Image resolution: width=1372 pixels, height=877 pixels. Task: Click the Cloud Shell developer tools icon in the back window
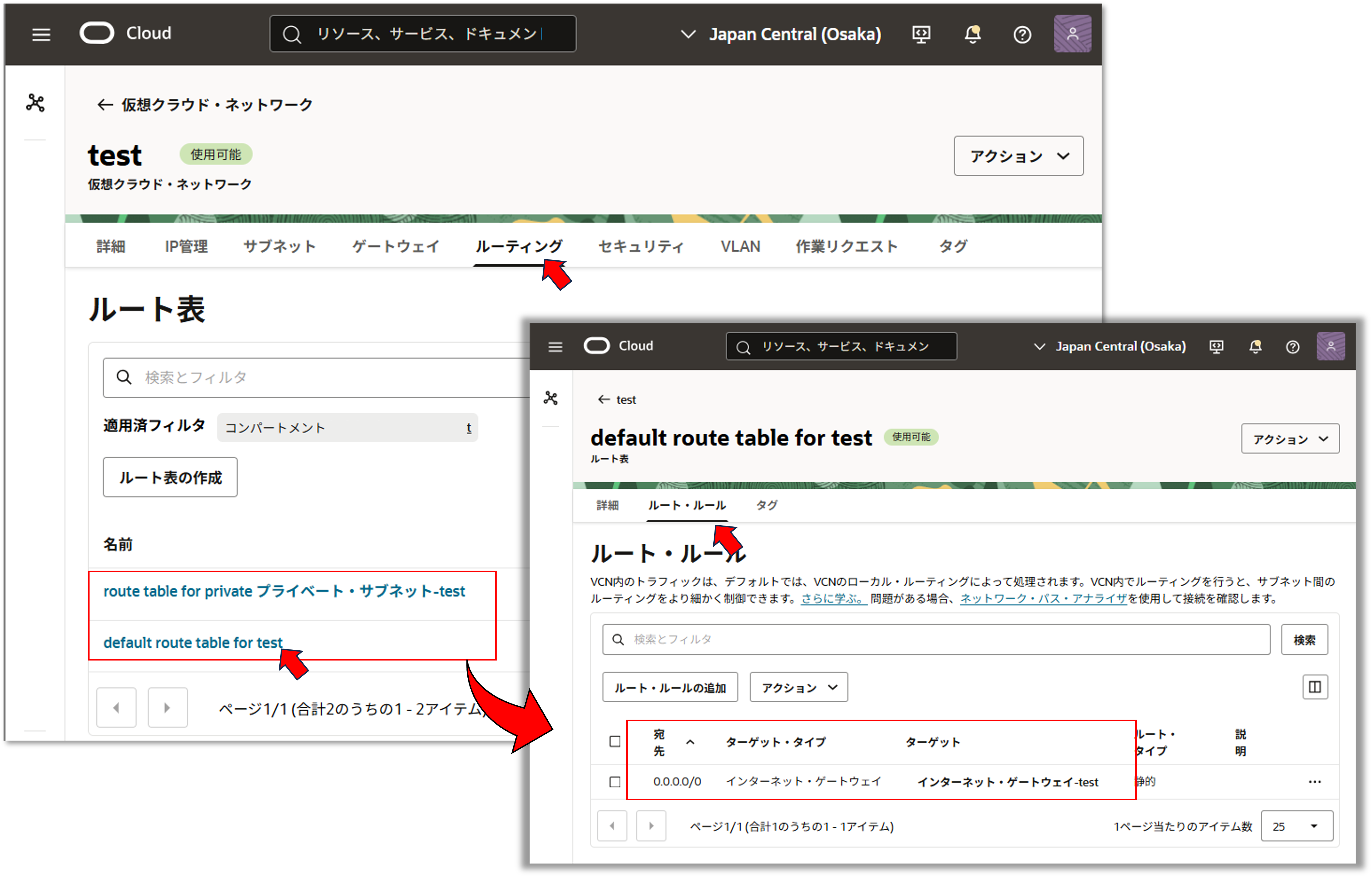pyautogui.click(x=921, y=35)
